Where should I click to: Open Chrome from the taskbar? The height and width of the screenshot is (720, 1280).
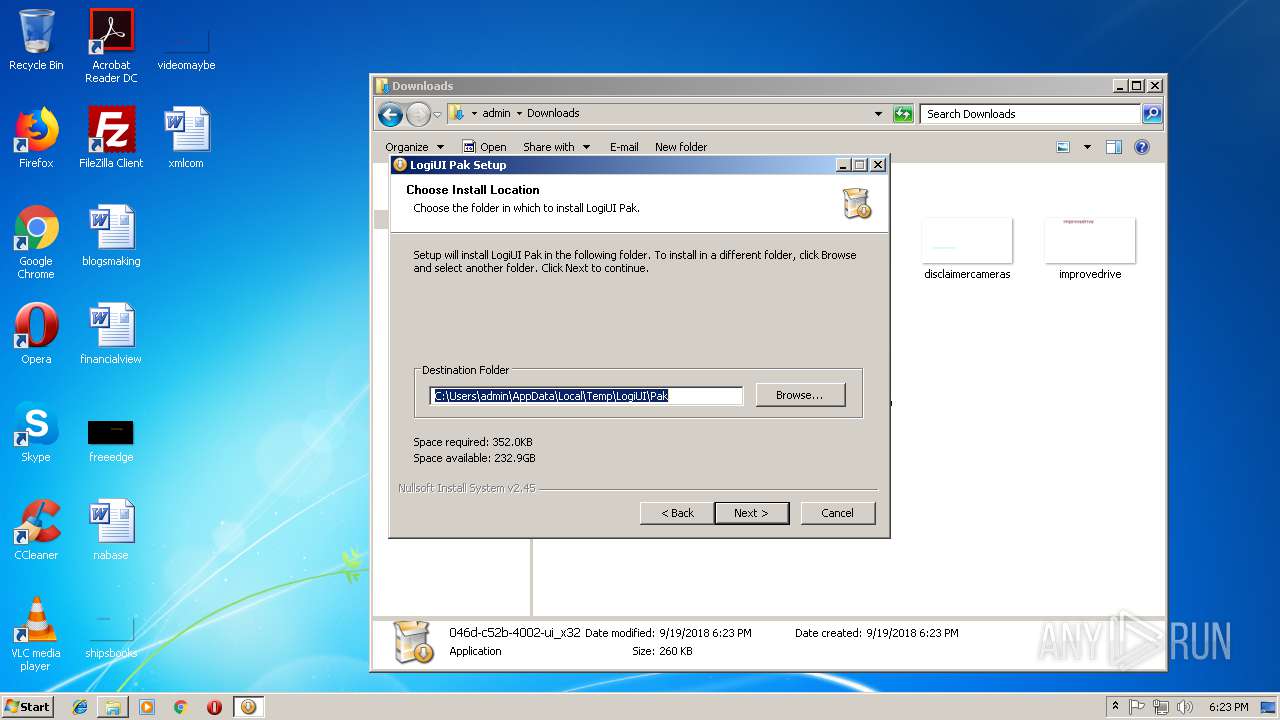pyautogui.click(x=181, y=707)
